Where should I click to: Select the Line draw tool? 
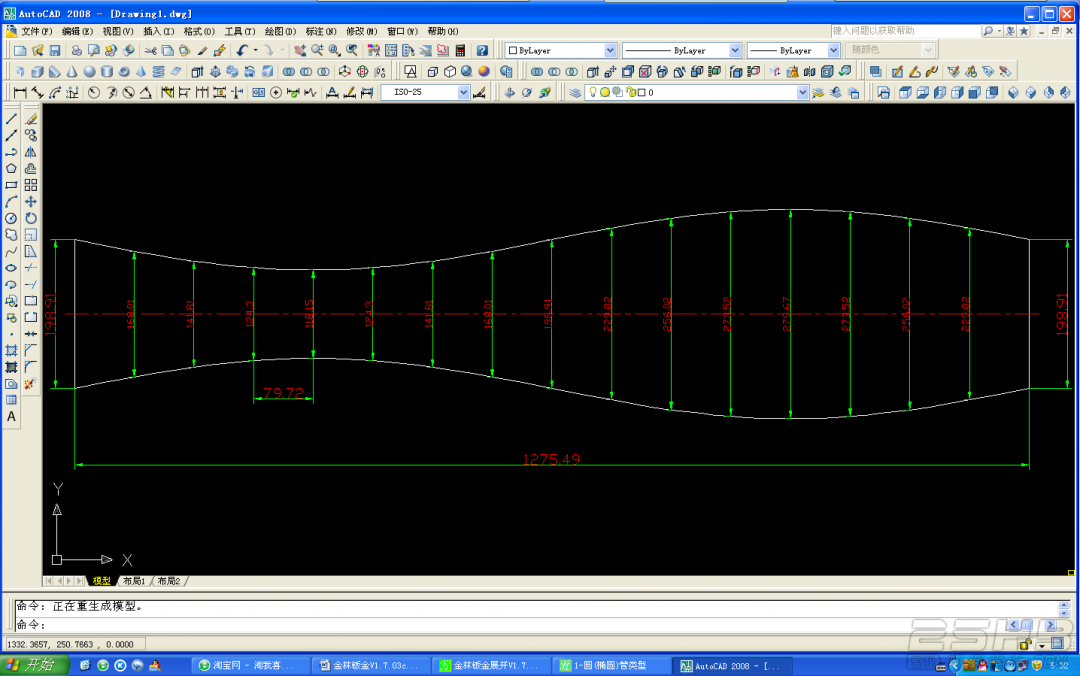pyautogui.click(x=11, y=119)
